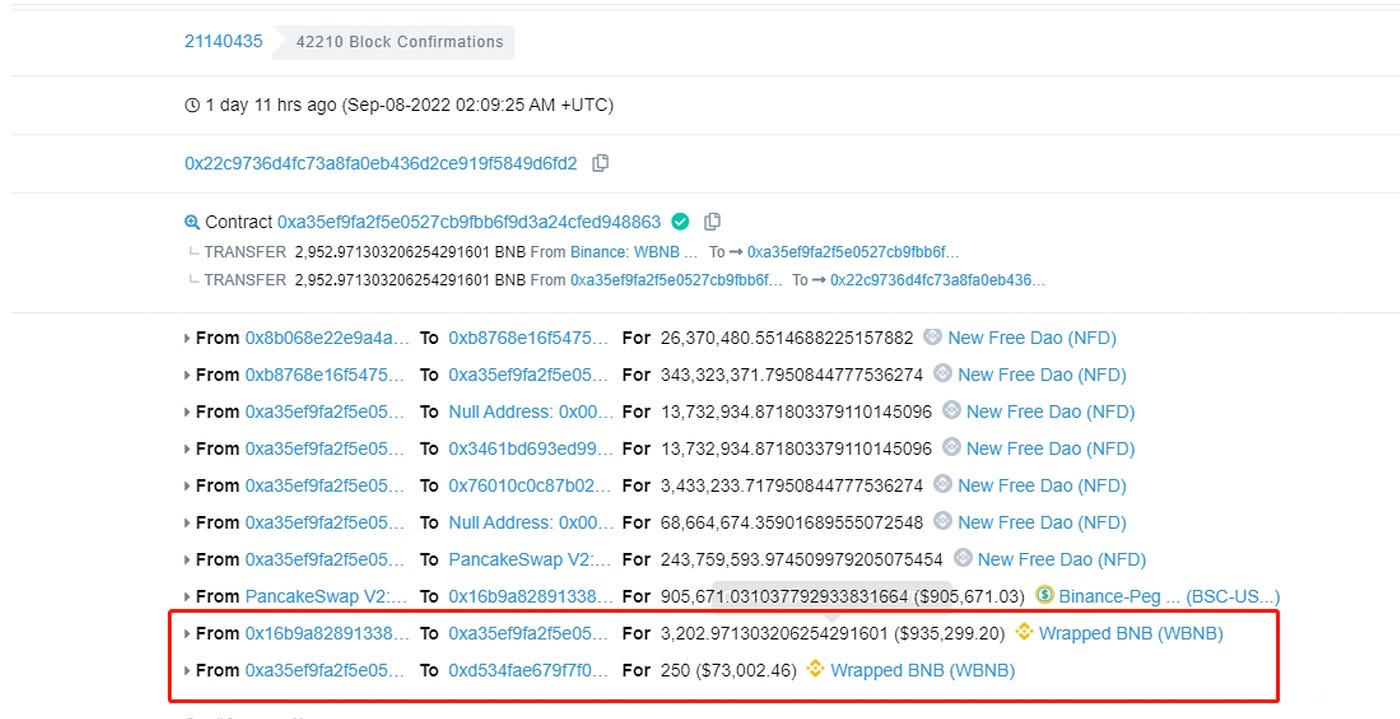The image size is (1400, 719).
Task: Open address 0x22c9736d4fc73a8fa0eb436d2ce919f5849d6fd2
Action: click(381, 163)
